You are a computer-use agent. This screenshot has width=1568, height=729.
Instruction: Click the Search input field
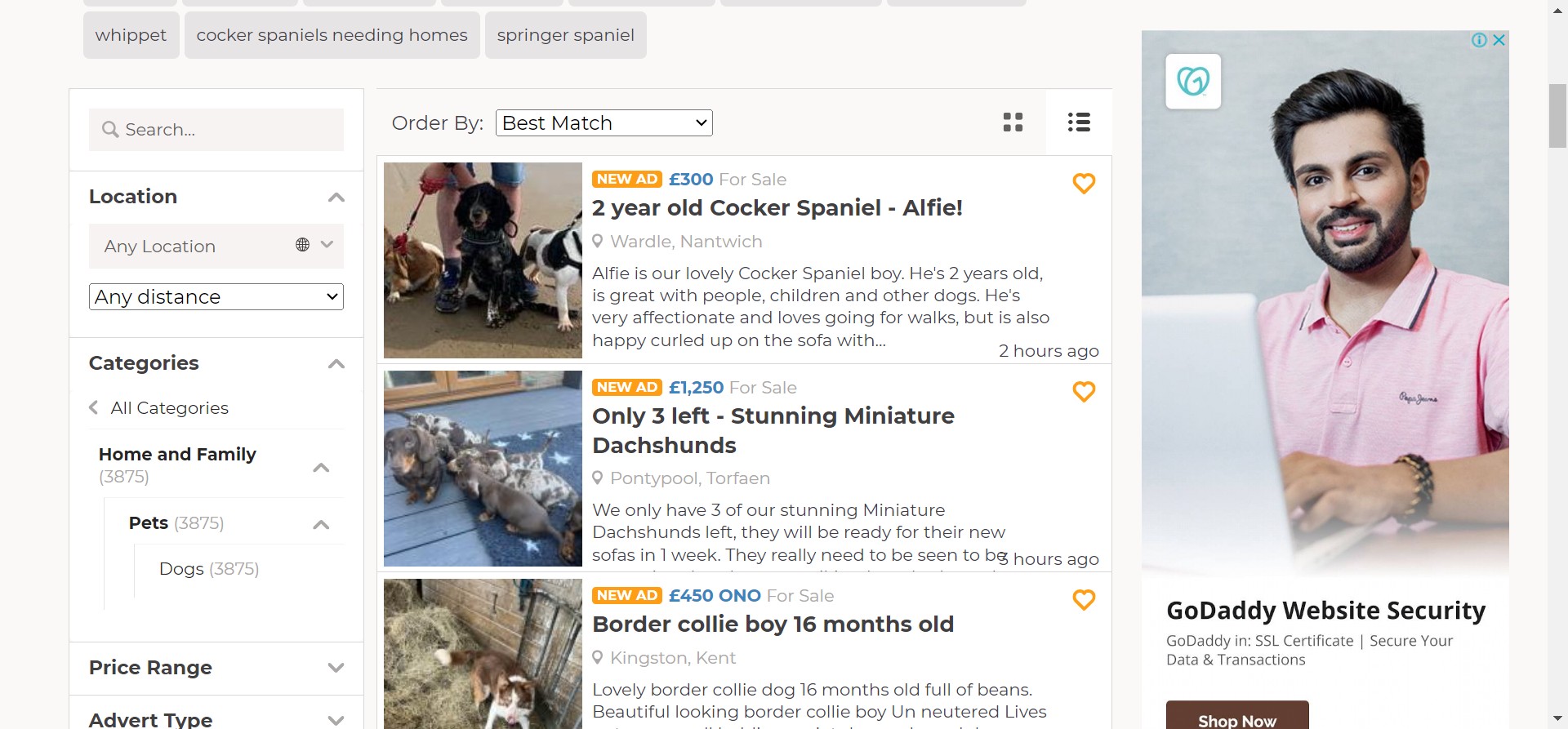pos(216,130)
